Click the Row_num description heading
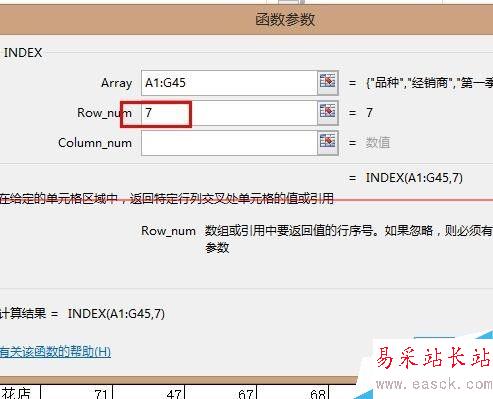The width and height of the screenshot is (493, 399). [168, 231]
